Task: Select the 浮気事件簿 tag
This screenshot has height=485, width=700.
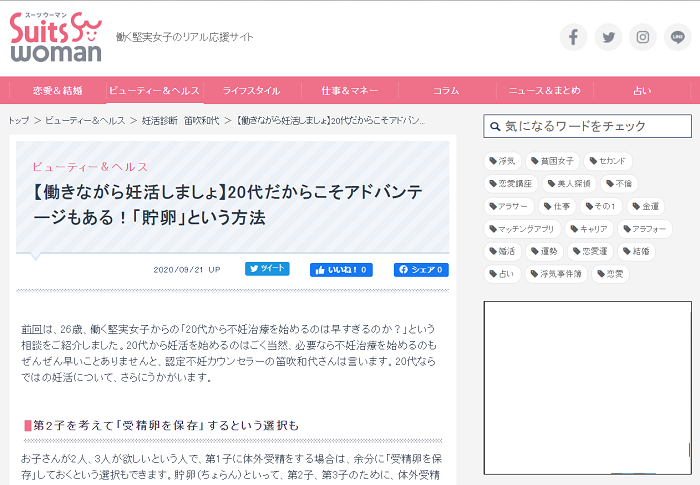Action: 557,273
